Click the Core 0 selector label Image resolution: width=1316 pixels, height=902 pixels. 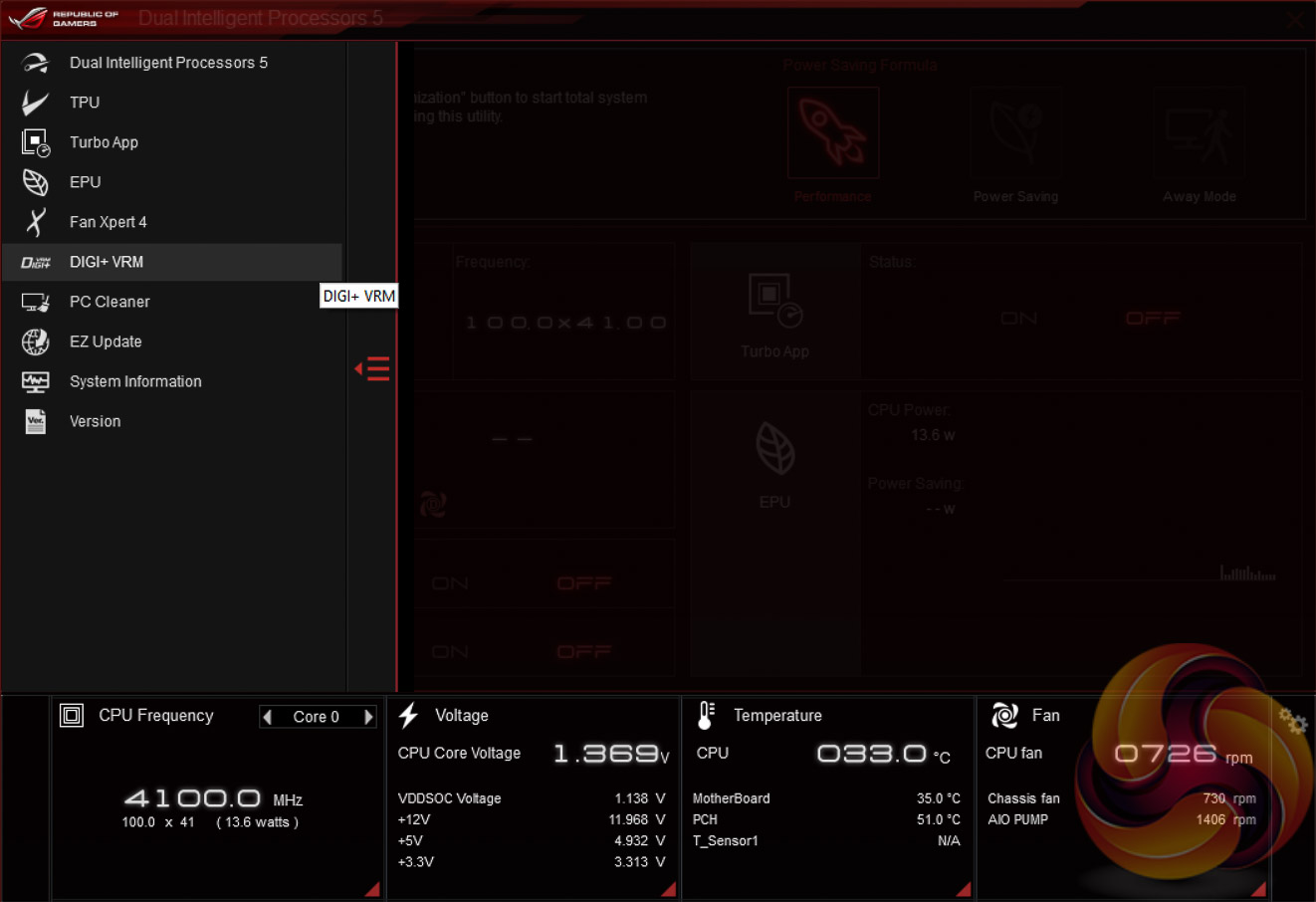317,717
